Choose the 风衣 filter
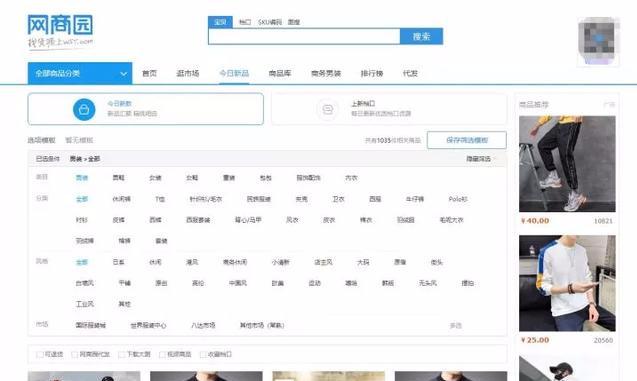This screenshot has height=381, width=637. pyautogui.click(x=292, y=220)
